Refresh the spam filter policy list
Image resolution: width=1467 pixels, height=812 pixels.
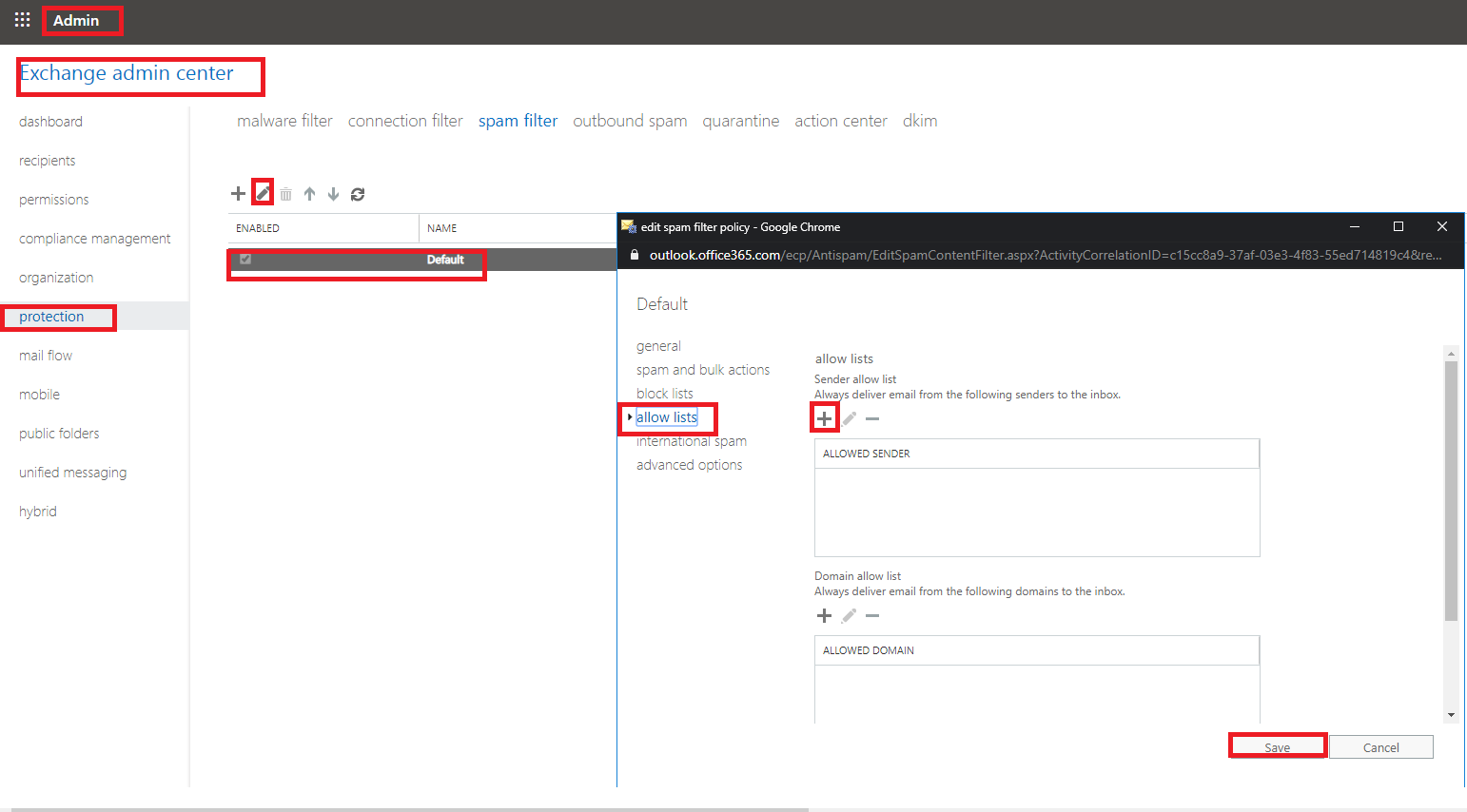pos(358,194)
